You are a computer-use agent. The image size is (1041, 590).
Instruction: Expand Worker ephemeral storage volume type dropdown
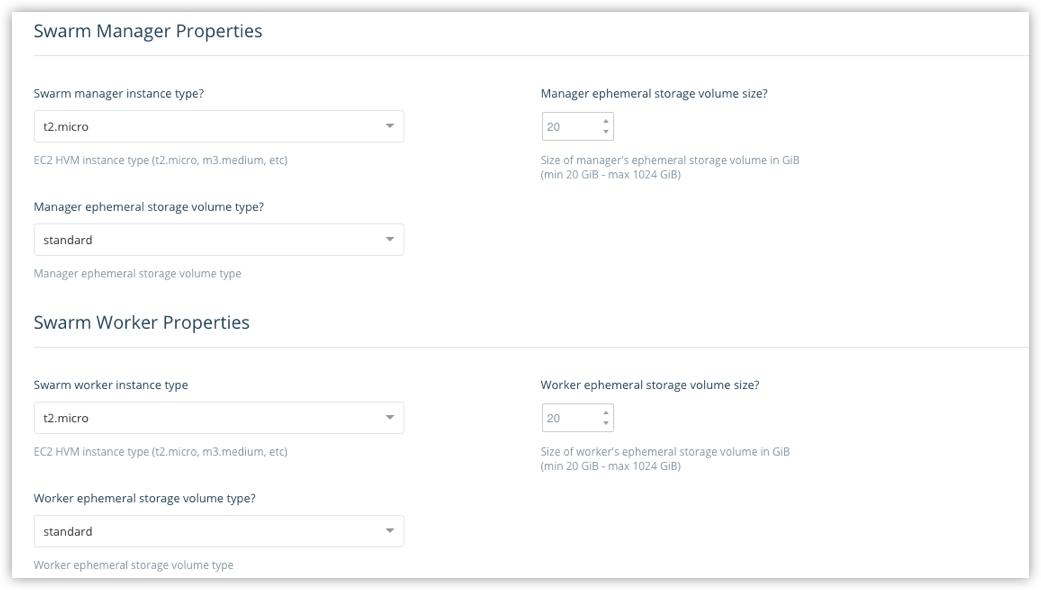click(218, 531)
